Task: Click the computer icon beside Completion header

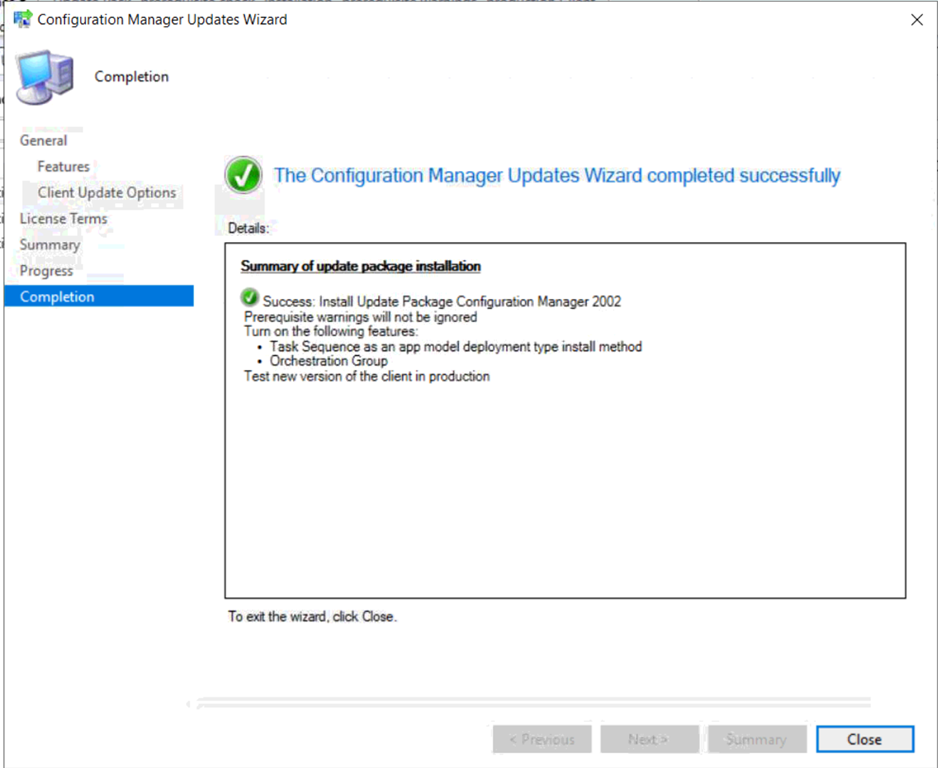Action: click(x=45, y=77)
